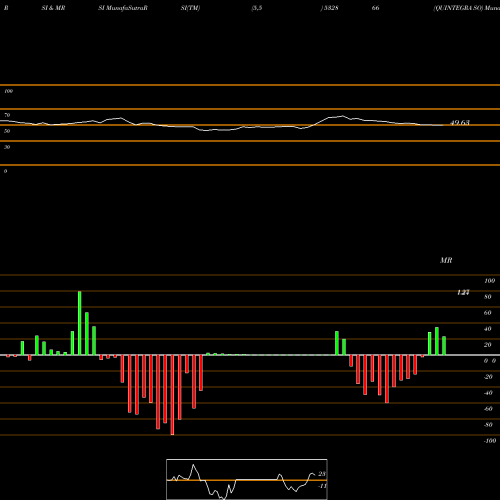
Task: Click the "SI & MR" header label
Action: pyautogui.click(x=53, y=8)
